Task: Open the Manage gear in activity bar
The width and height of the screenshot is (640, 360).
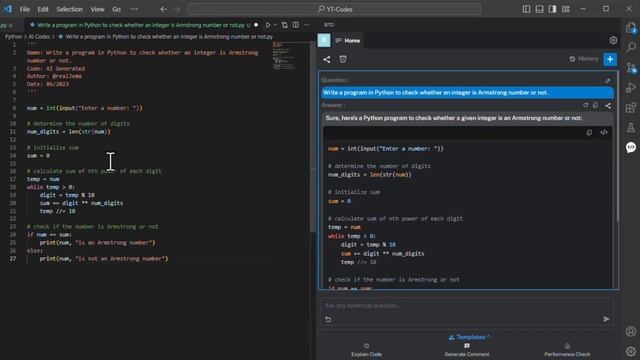Action: click(631, 351)
